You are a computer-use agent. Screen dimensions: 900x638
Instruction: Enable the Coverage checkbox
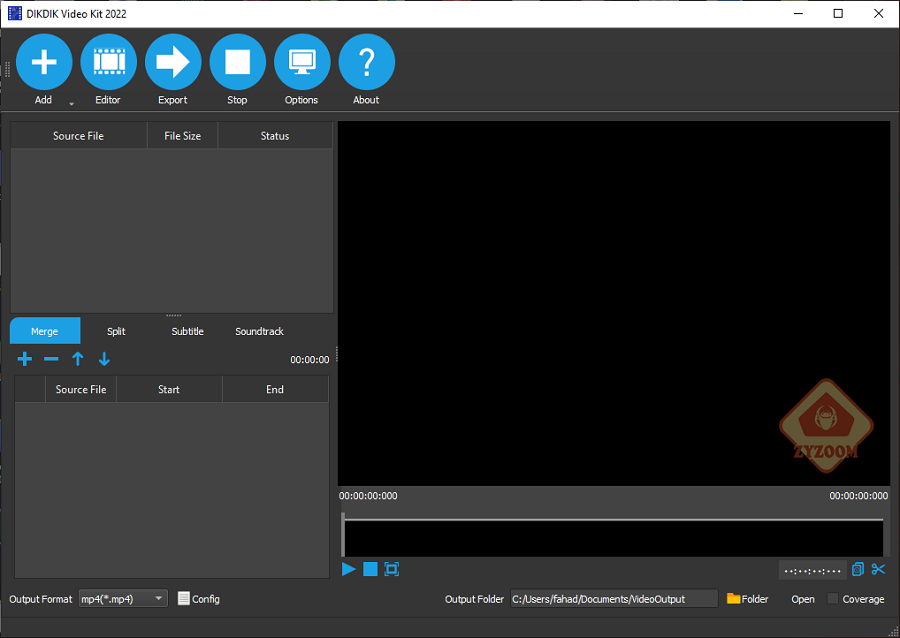832,599
